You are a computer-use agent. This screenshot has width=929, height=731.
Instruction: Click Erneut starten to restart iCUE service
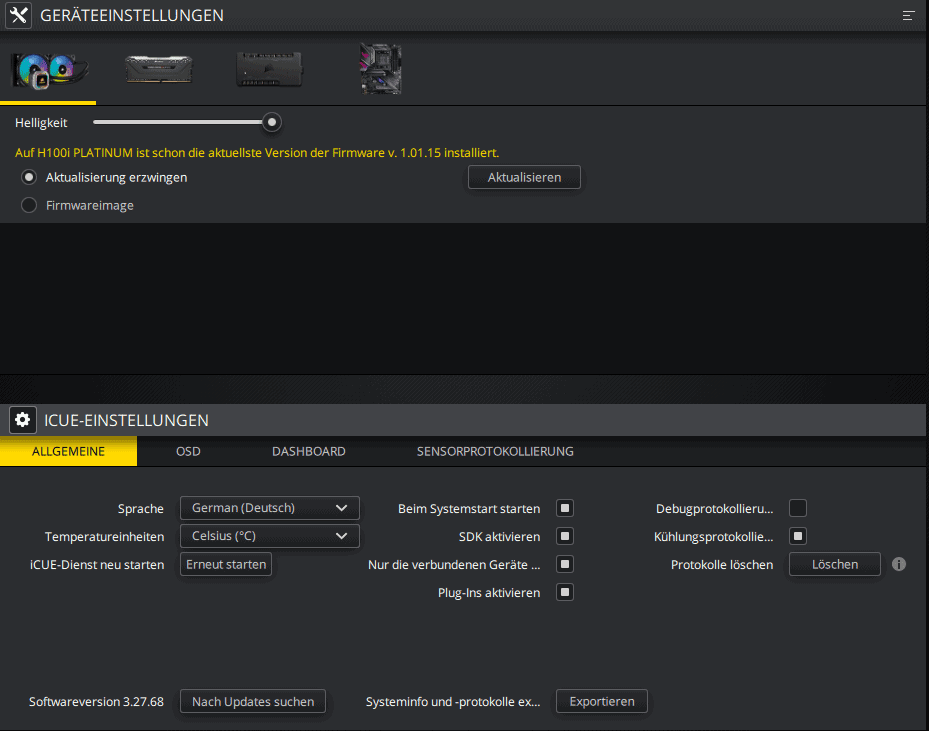tap(226, 564)
